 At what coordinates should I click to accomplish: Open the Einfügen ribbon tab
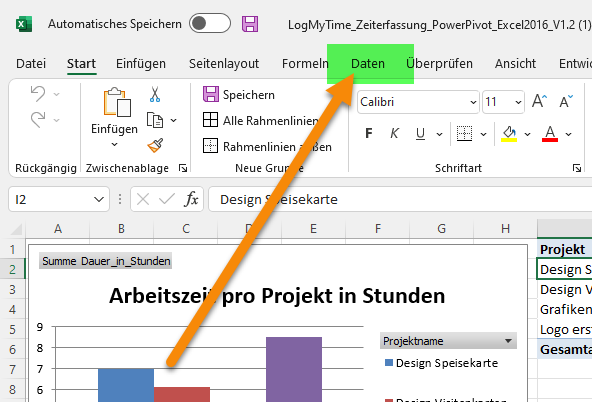click(x=141, y=63)
